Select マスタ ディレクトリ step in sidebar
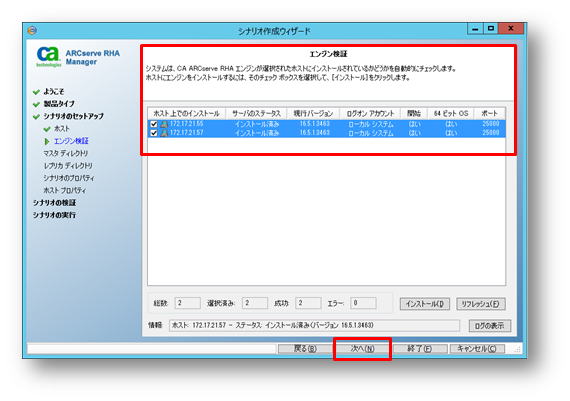 (x=66, y=153)
